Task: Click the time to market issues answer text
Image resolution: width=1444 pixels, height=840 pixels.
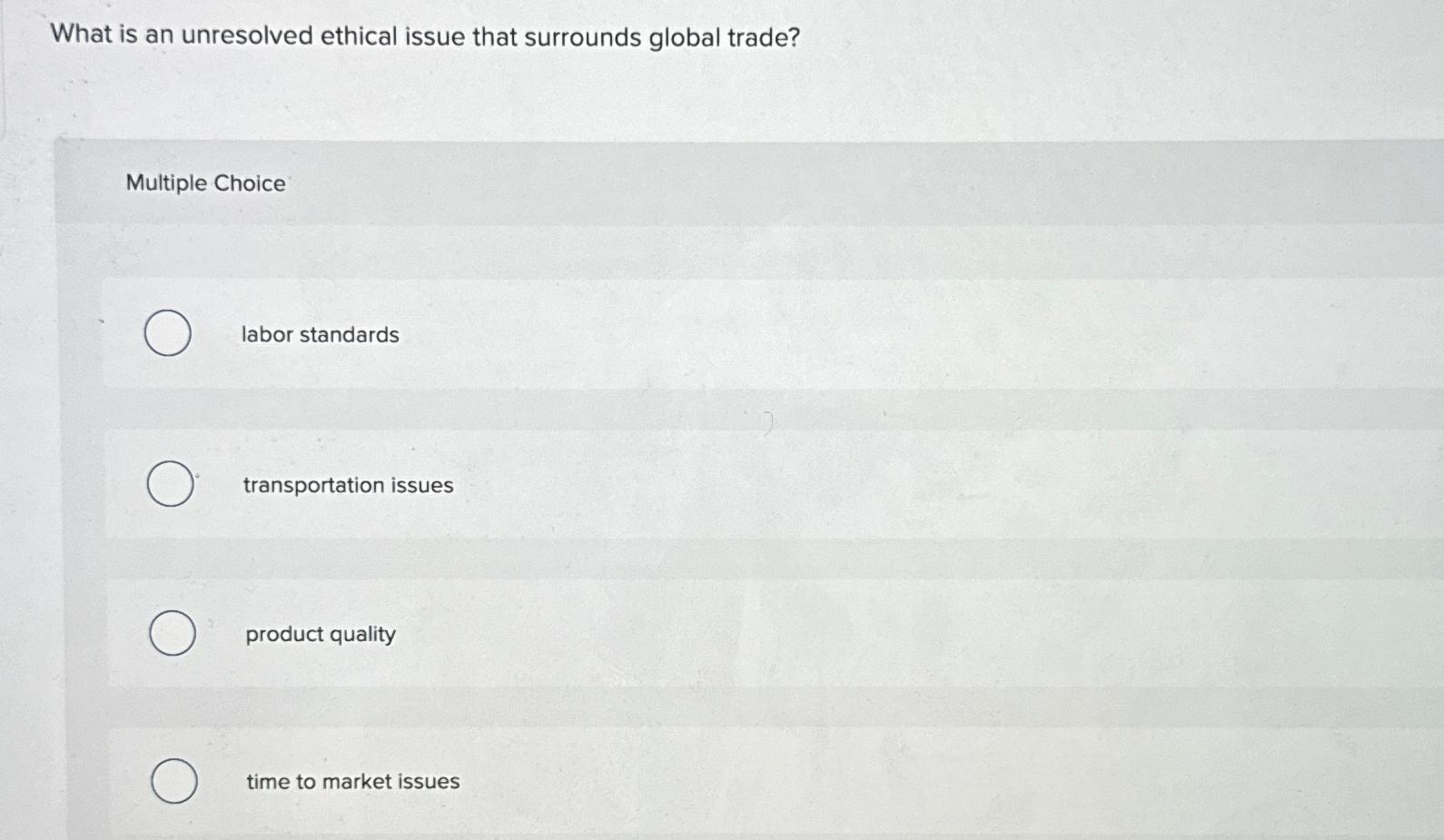Action: point(352,781)
